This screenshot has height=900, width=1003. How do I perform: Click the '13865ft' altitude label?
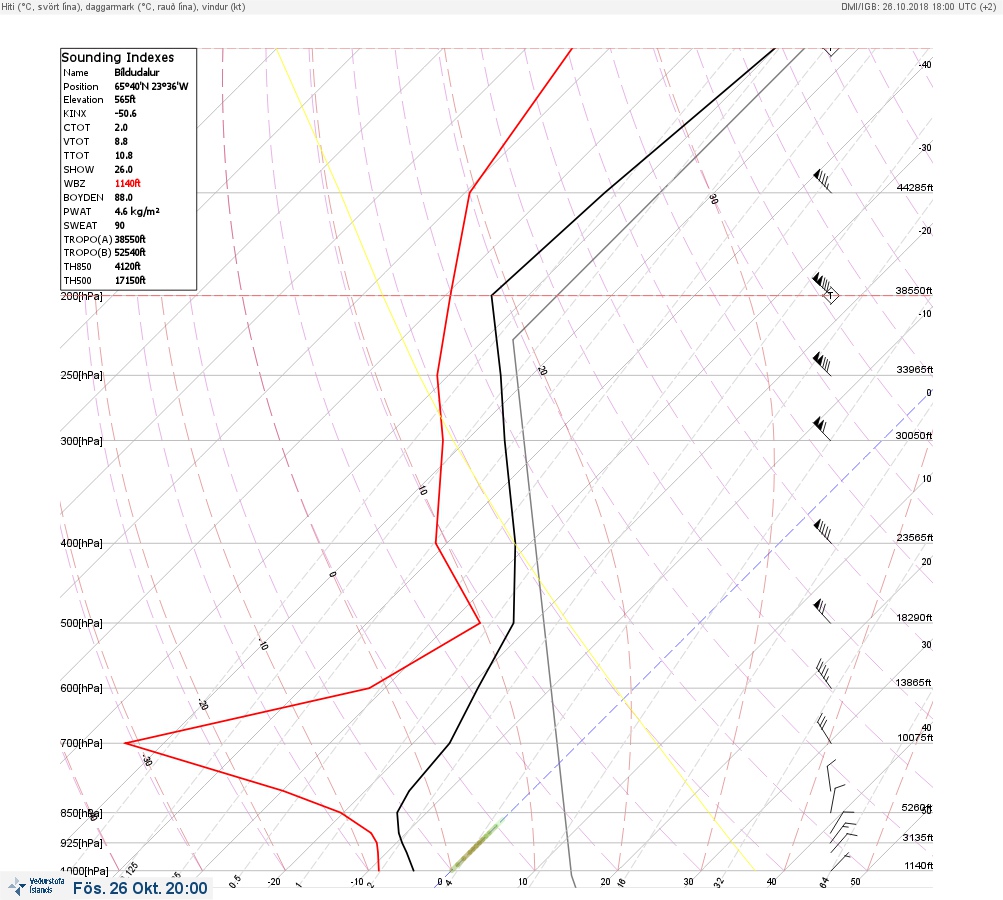913,683
